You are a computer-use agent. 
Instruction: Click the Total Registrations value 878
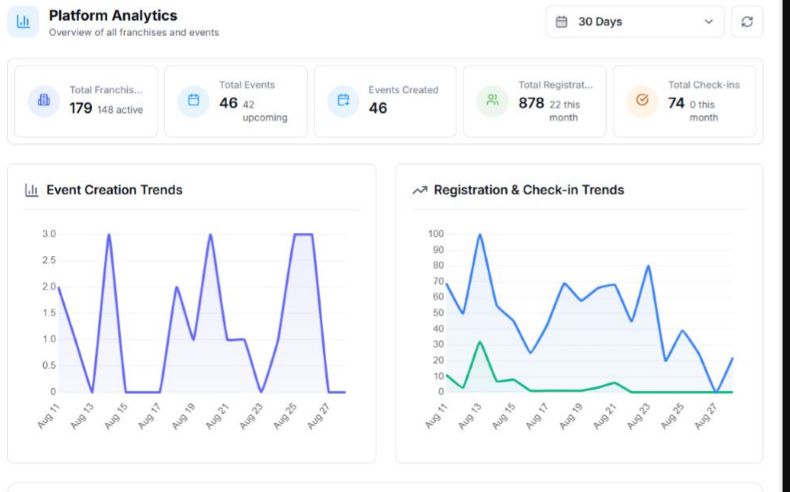[x=531, y=103]
